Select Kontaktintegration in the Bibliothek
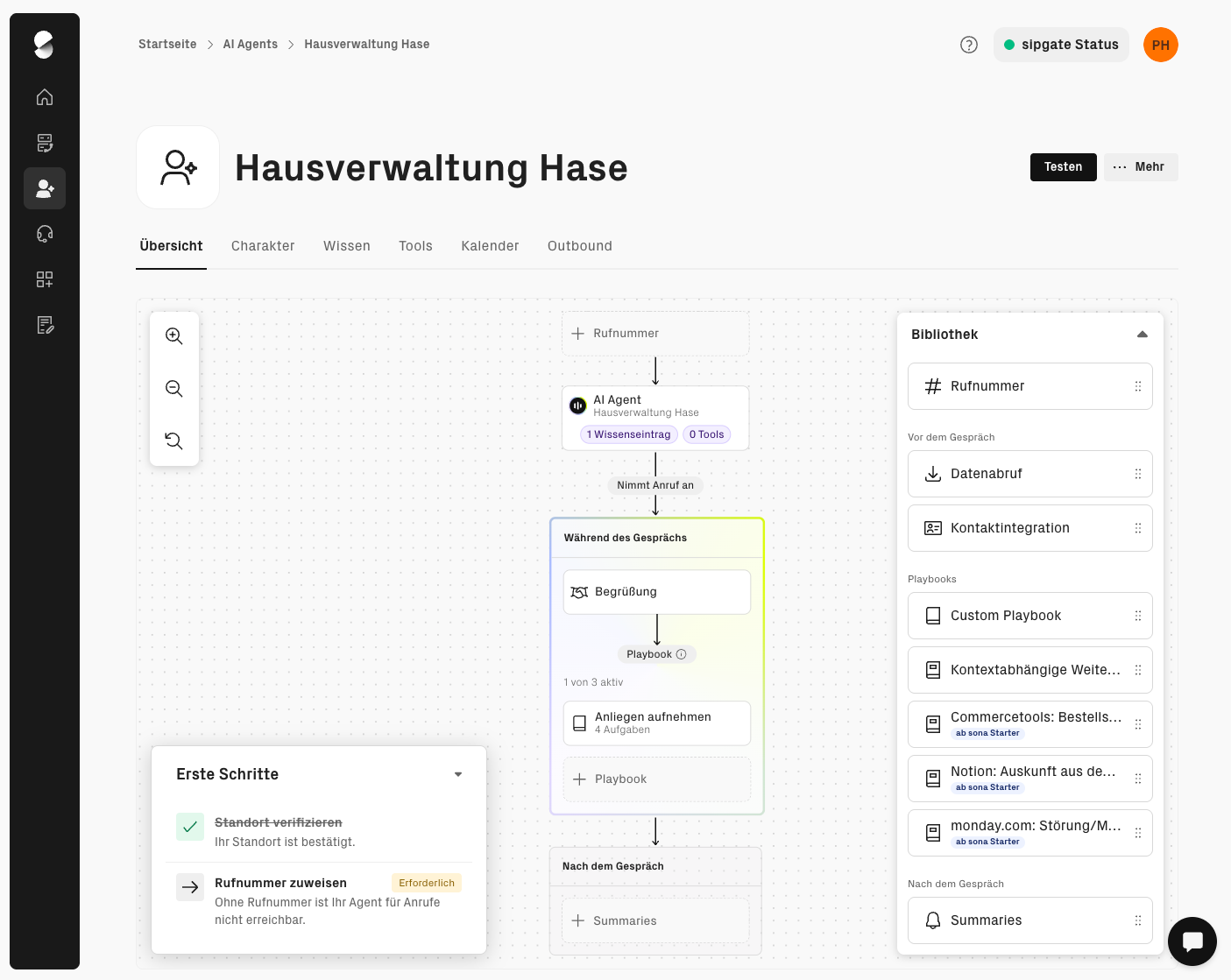Image resolution: width=1231 pixels, height=980 pixels. [1030, 528]
